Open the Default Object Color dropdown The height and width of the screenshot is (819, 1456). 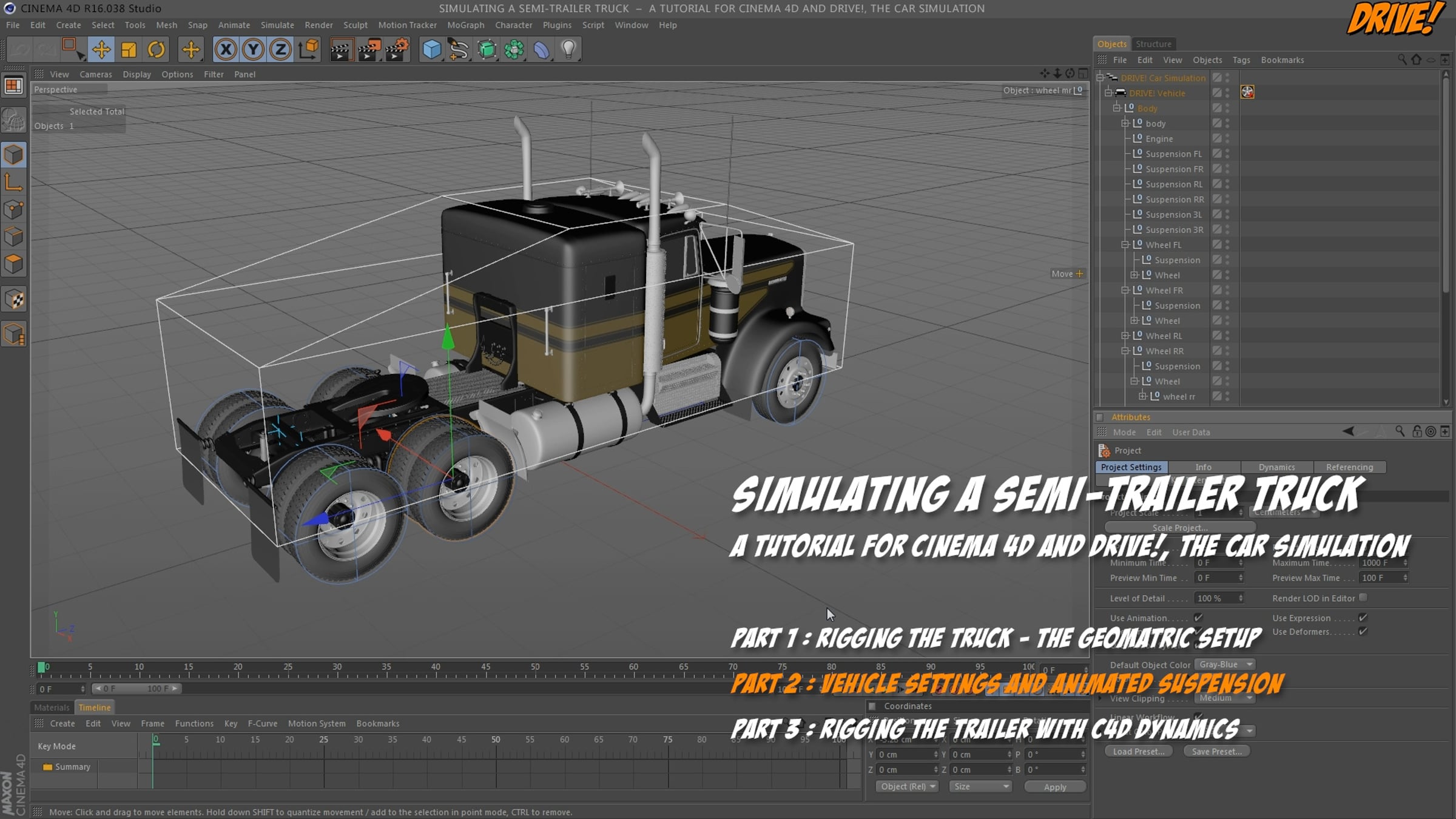tap(1224, 664)
